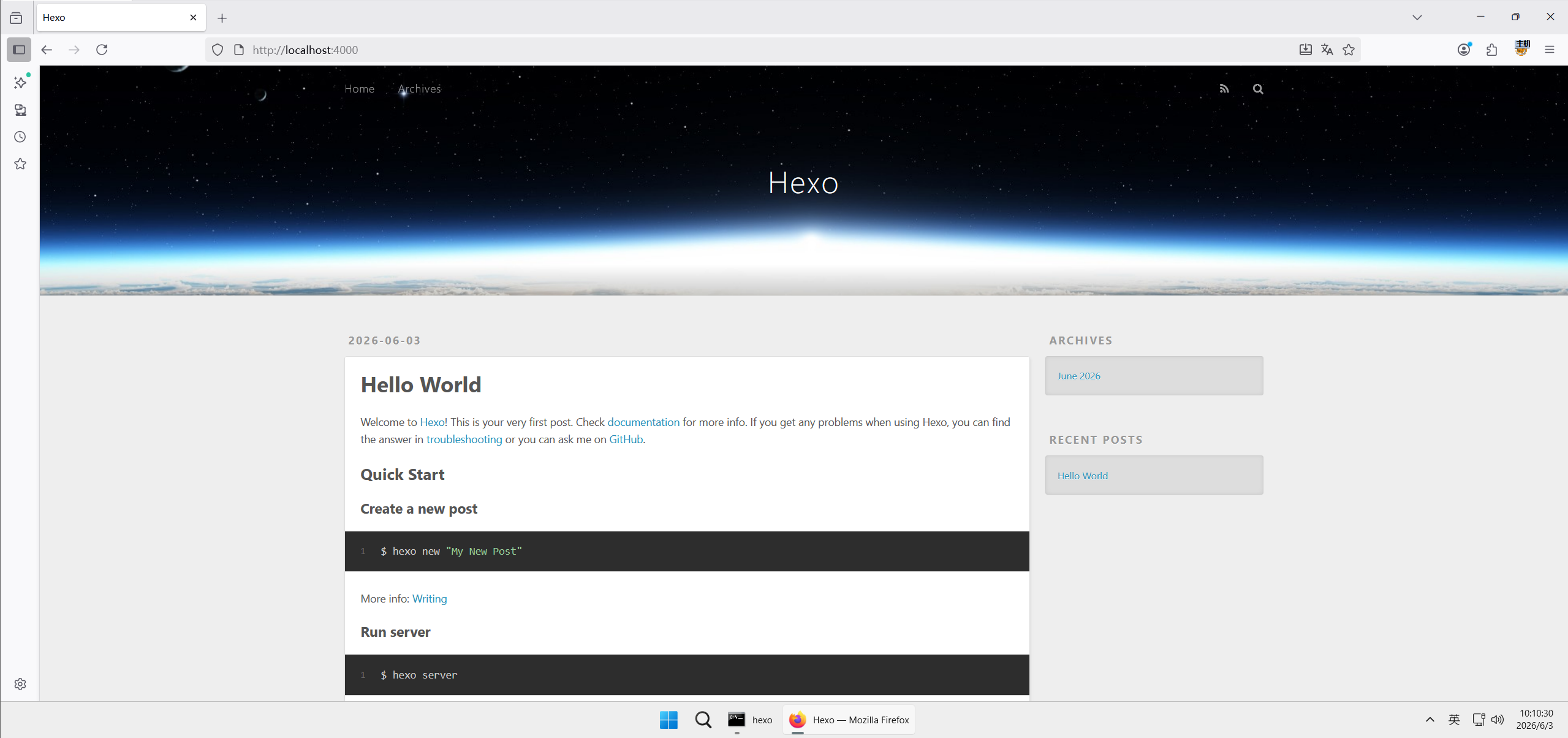Open sidebar customization settings gear

pyautogui.click(x=20, y=684)
